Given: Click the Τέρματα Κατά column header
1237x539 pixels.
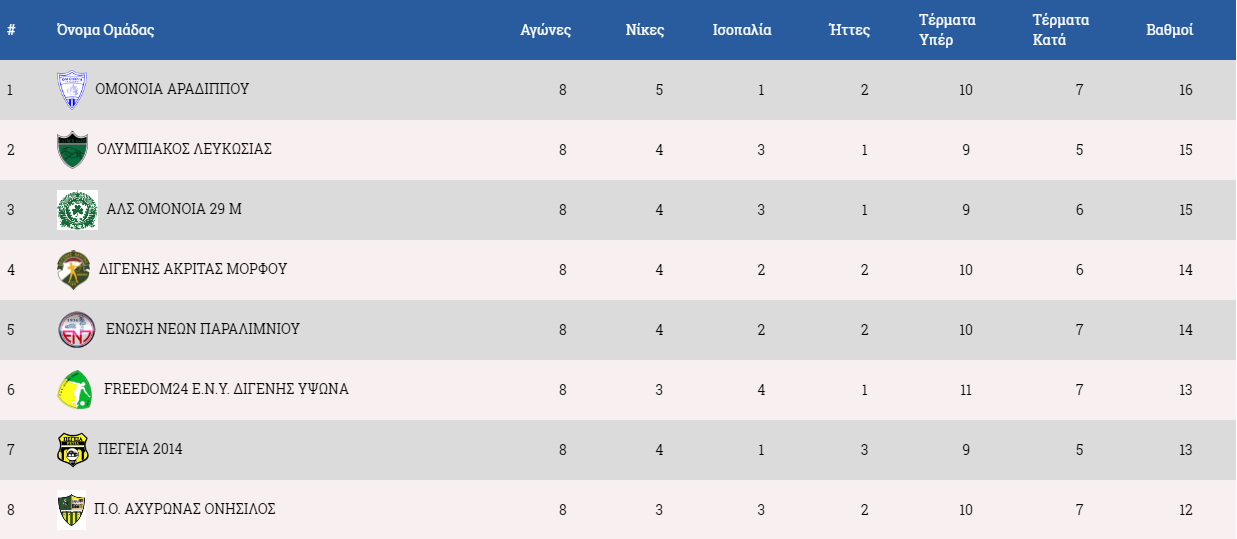Looking at the screenshot, I should (x=1061, y=30).
